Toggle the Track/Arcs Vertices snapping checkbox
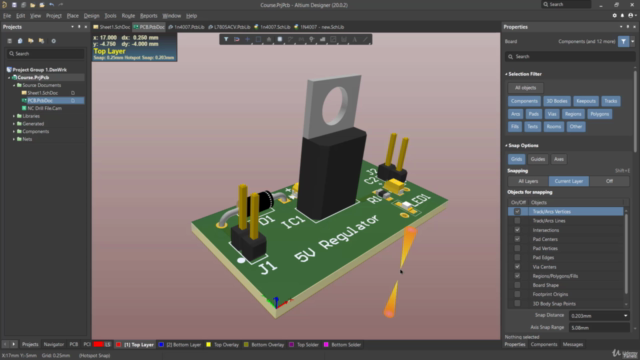Image resolution: width=640 pixels, height=360 pixels. coord(517,211)
